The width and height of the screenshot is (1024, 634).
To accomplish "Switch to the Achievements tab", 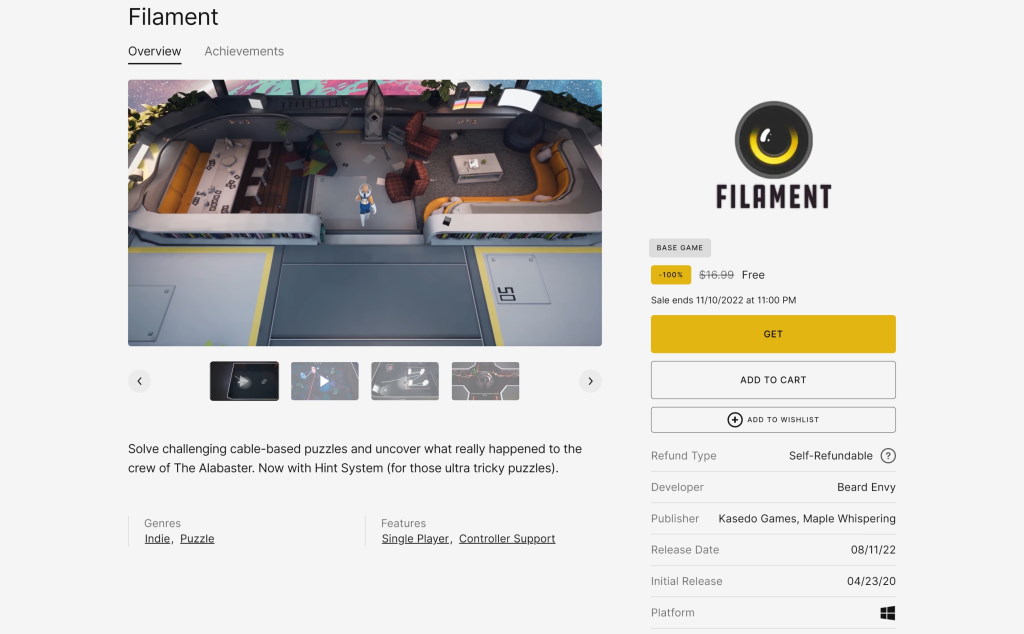I will (244, 51).
